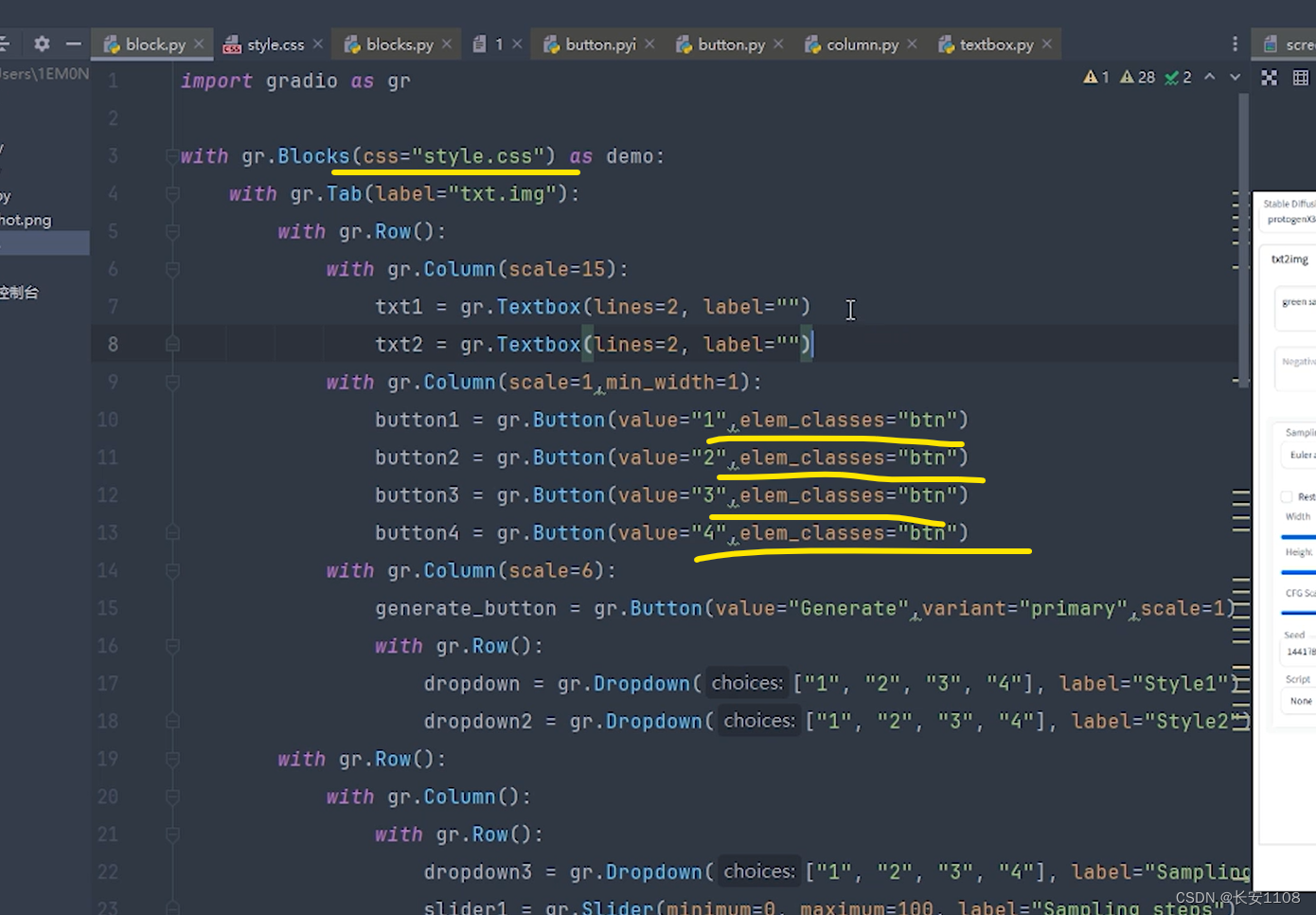Go to previous highlighted error arrow
Viewport: 1316px width, 915px height.
(x=1210, y=78)
